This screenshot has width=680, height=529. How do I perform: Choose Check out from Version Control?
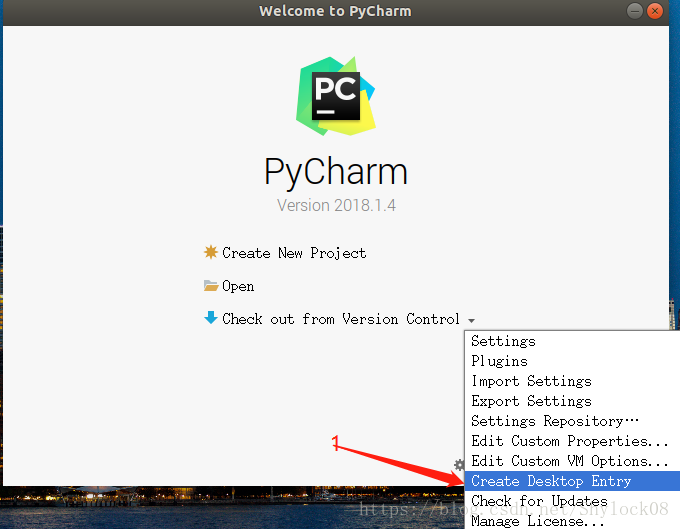[x=340, y=319]
